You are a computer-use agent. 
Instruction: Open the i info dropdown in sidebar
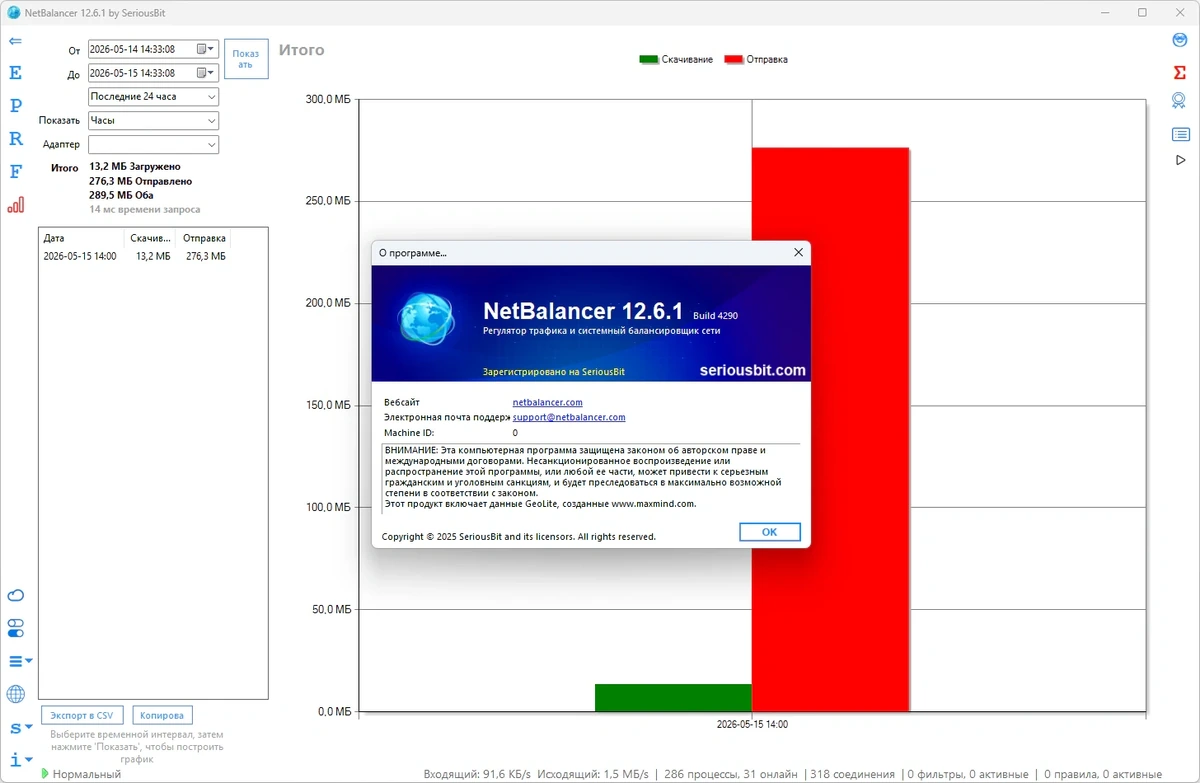[20, 760]
